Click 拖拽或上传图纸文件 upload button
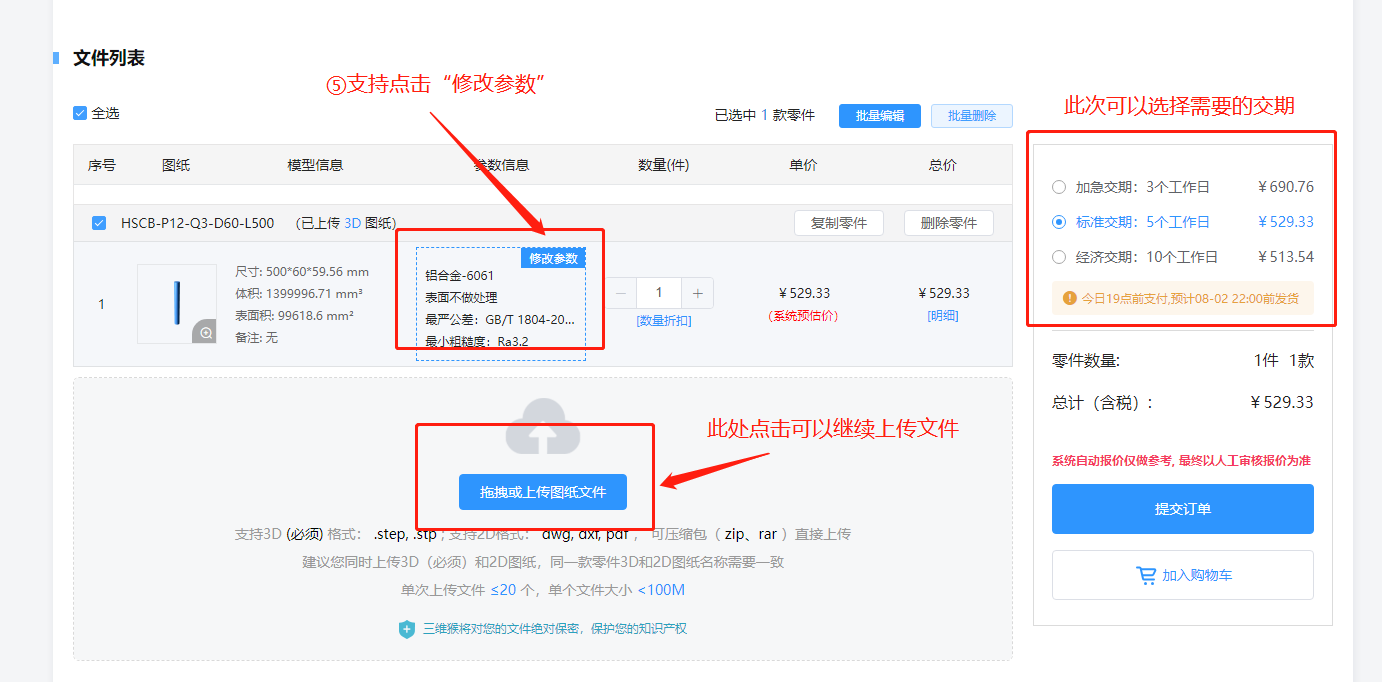Image resolution: width=1382 pixels, height=682 pixels. 543,492
